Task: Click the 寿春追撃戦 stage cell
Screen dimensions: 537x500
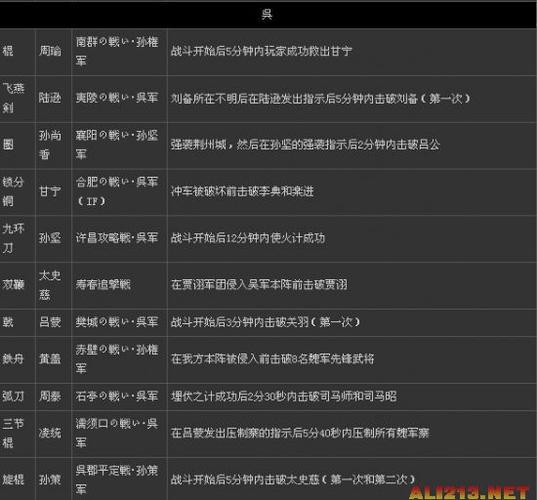Action: pos(119,286)
